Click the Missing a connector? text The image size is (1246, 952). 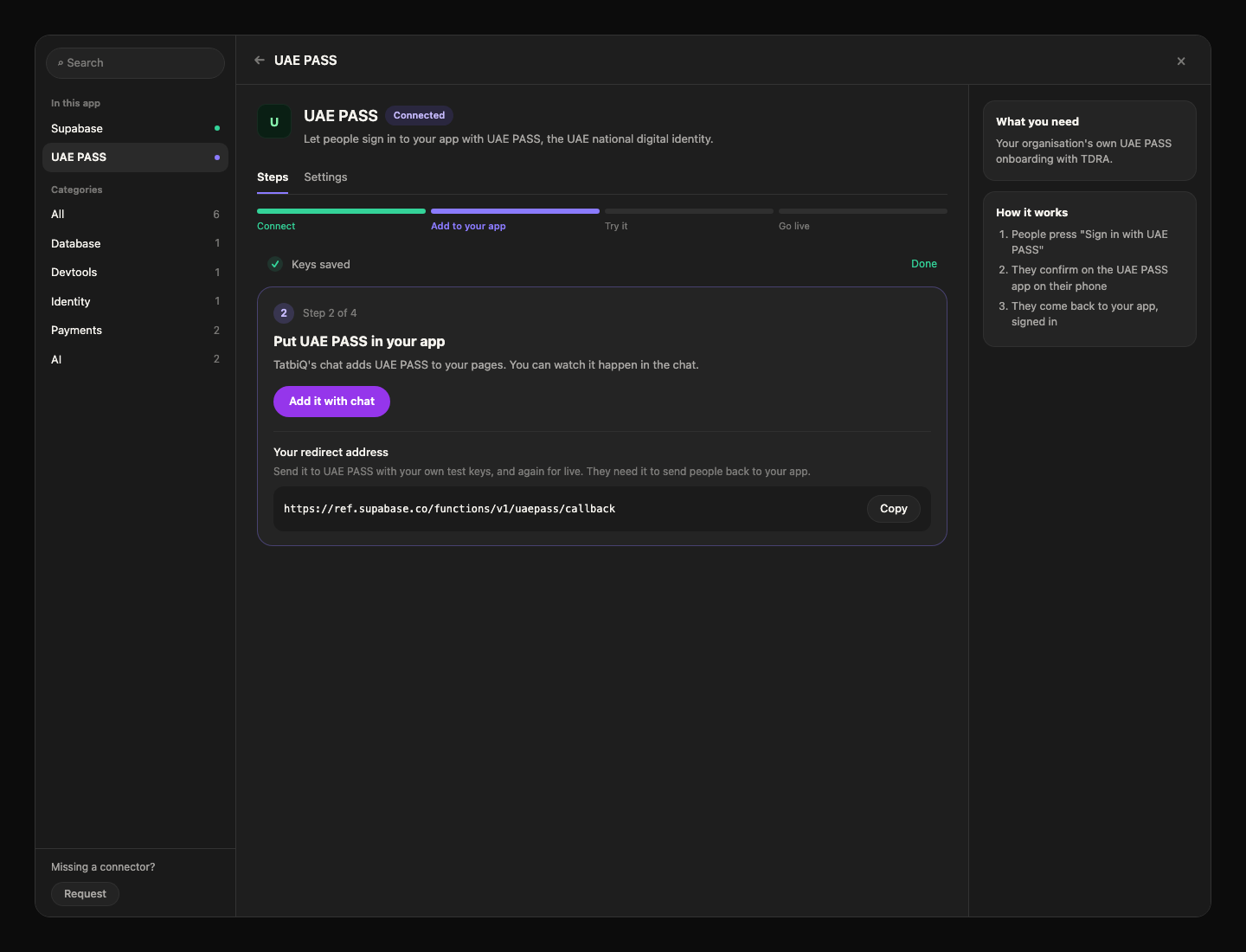point(103,867)
